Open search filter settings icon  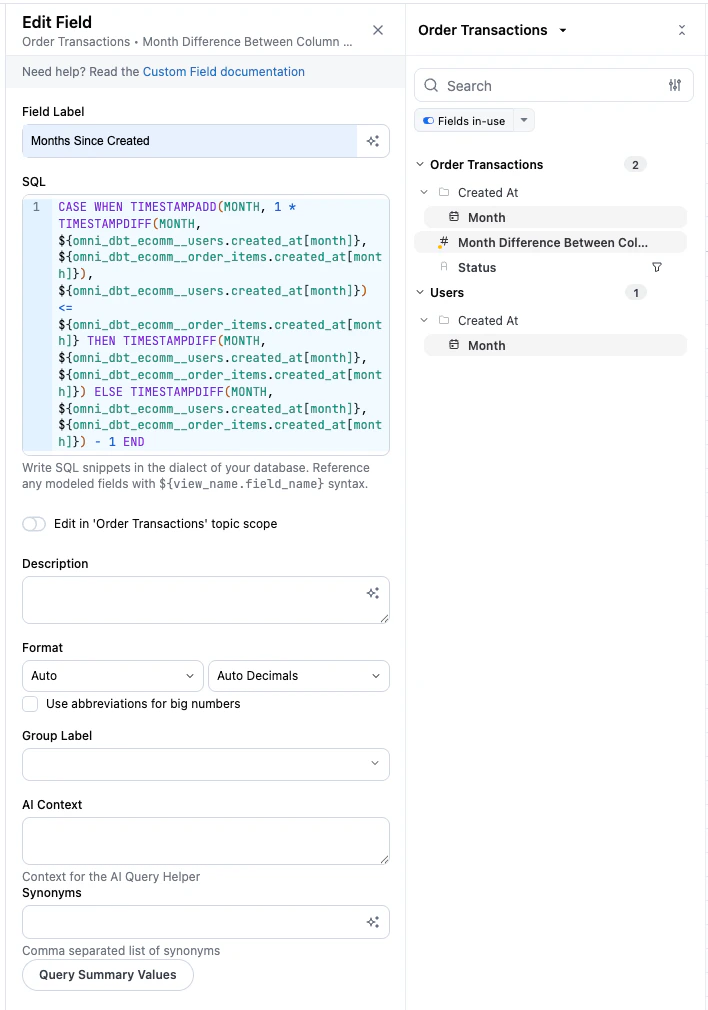coord(675,85)
